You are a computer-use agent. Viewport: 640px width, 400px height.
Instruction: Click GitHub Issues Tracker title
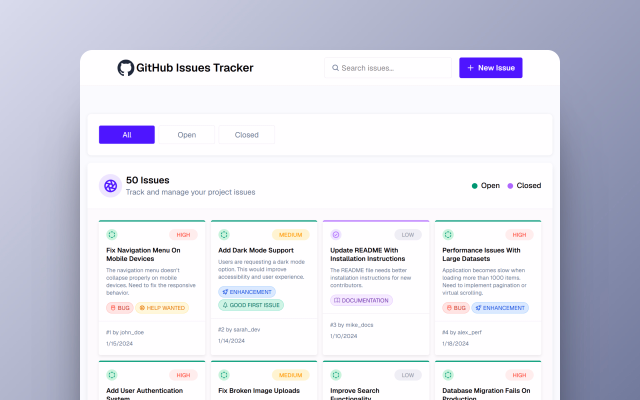point(195,68)
